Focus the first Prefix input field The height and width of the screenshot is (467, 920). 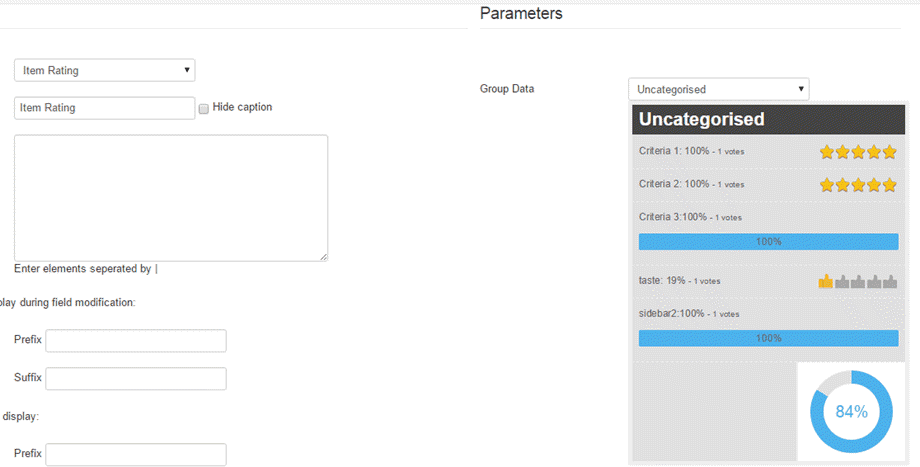136,341
